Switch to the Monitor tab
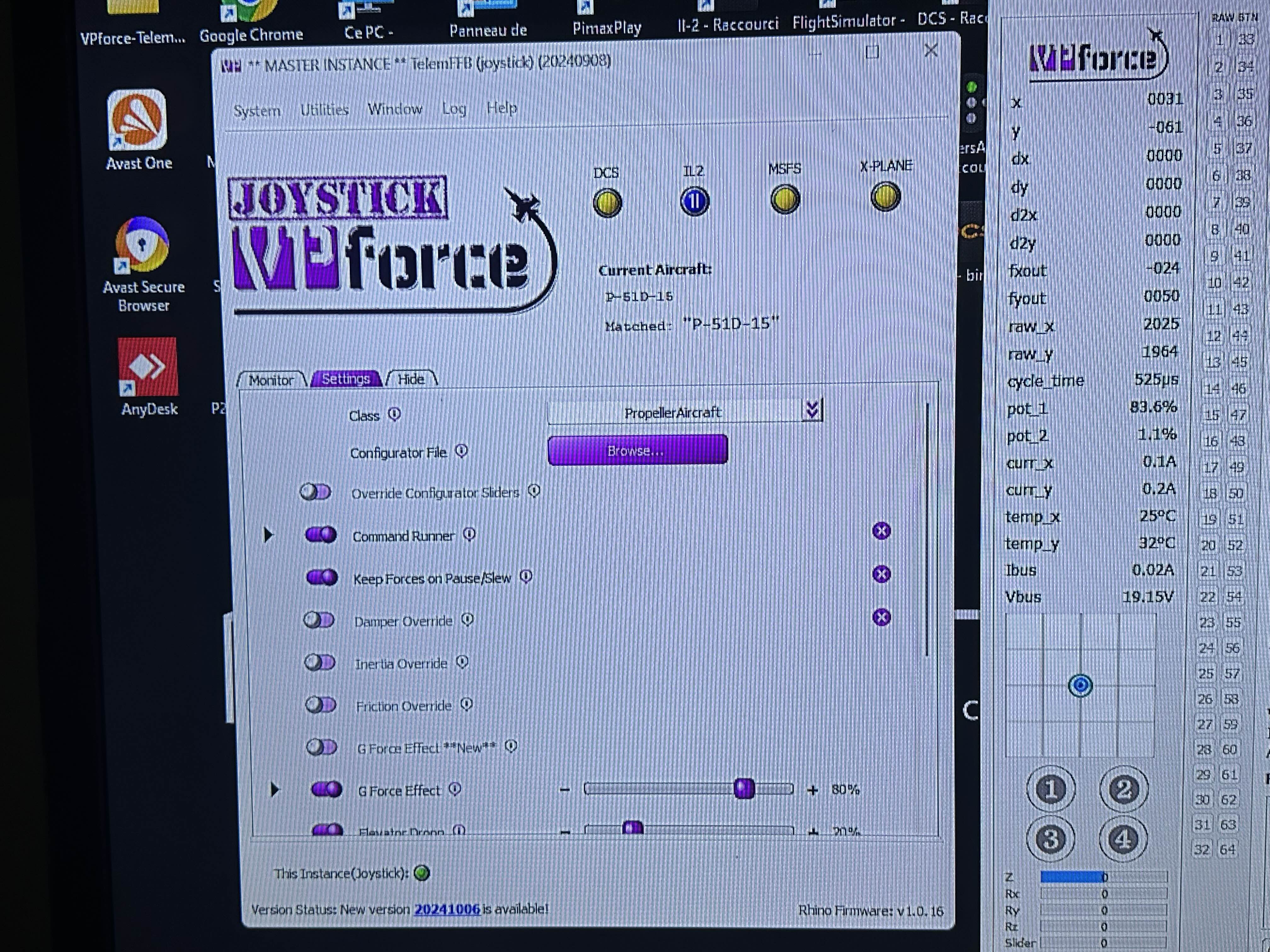 click(x=271, y=380)
